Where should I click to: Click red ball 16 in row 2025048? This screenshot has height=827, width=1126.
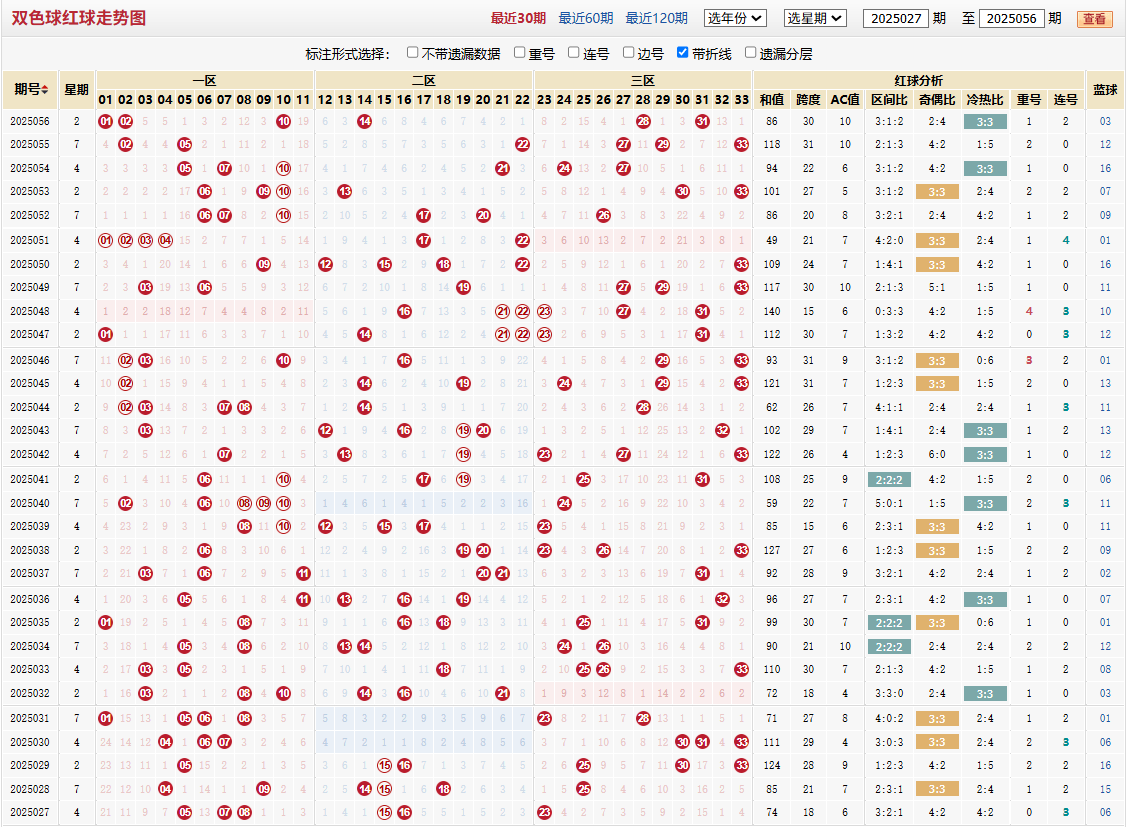click(404, 312)
